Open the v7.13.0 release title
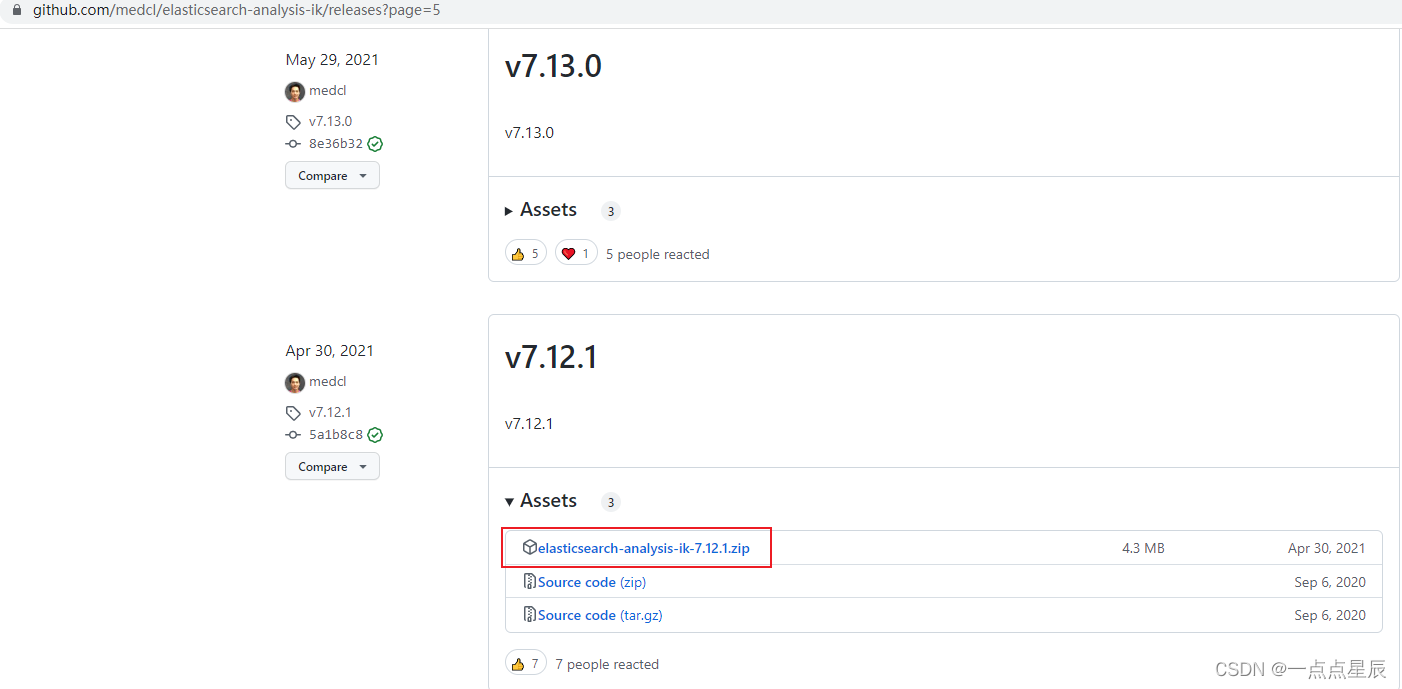 553,66
